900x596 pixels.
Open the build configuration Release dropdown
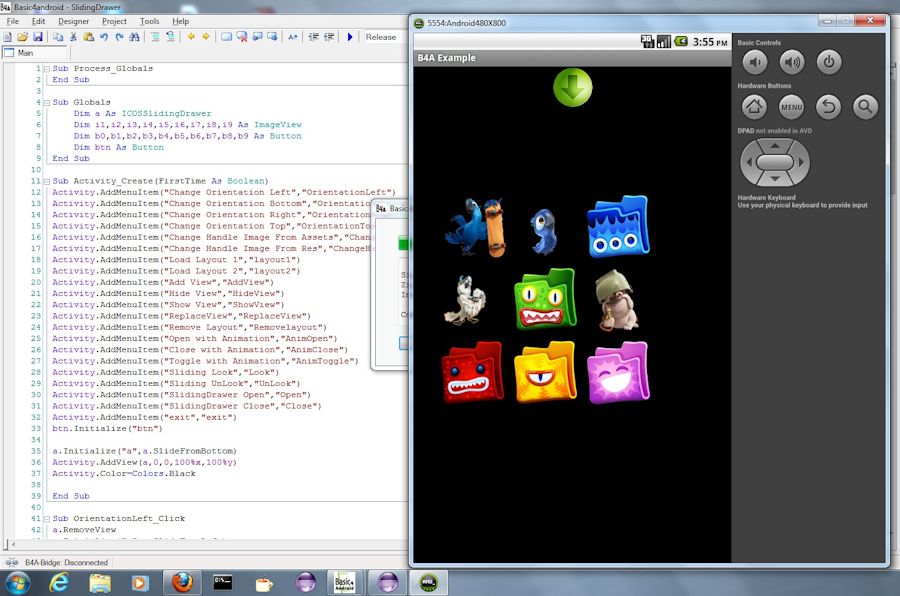385,37
